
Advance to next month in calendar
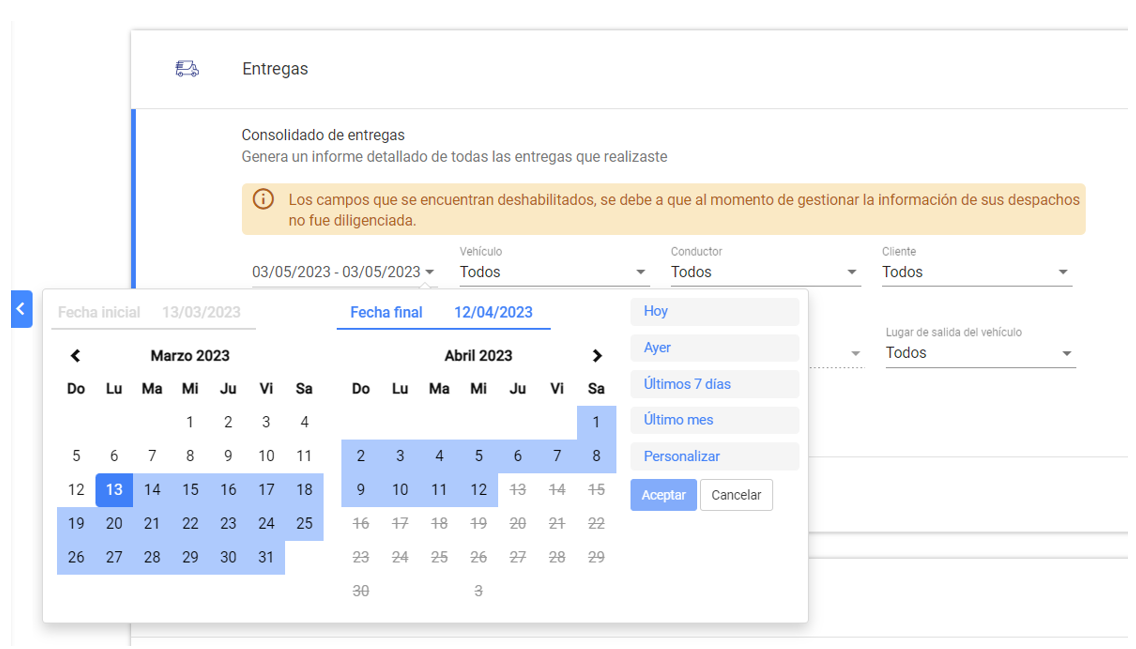tap(597, 356)
